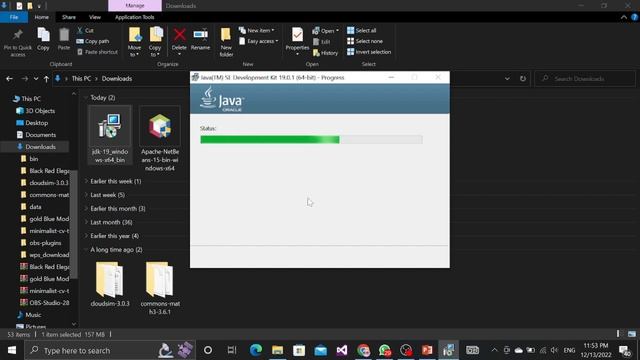640x360 pixels.
Task: Open the File tab
Action: [x=14, y=17]
